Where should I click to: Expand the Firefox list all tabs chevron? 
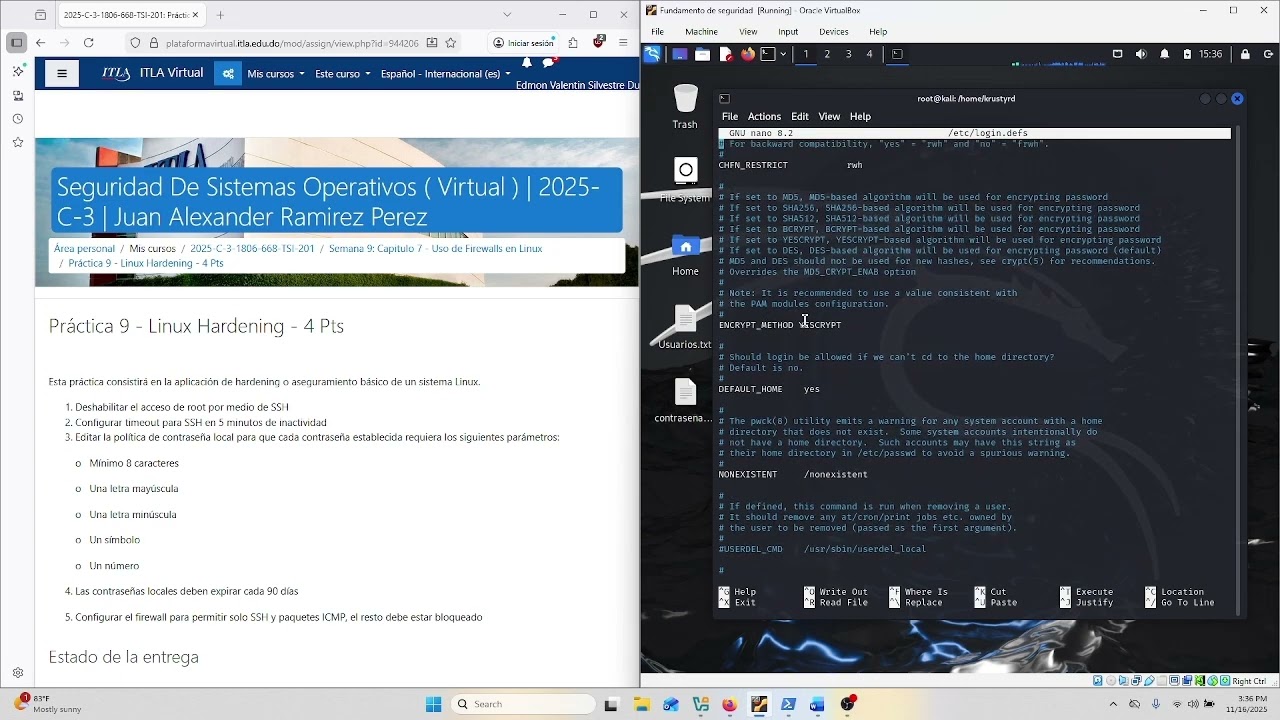507,15
